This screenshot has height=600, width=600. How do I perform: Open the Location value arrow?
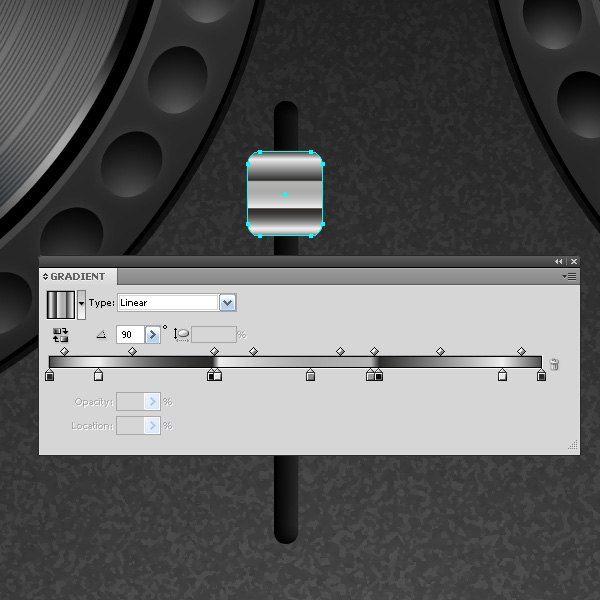tap(152, 426)
